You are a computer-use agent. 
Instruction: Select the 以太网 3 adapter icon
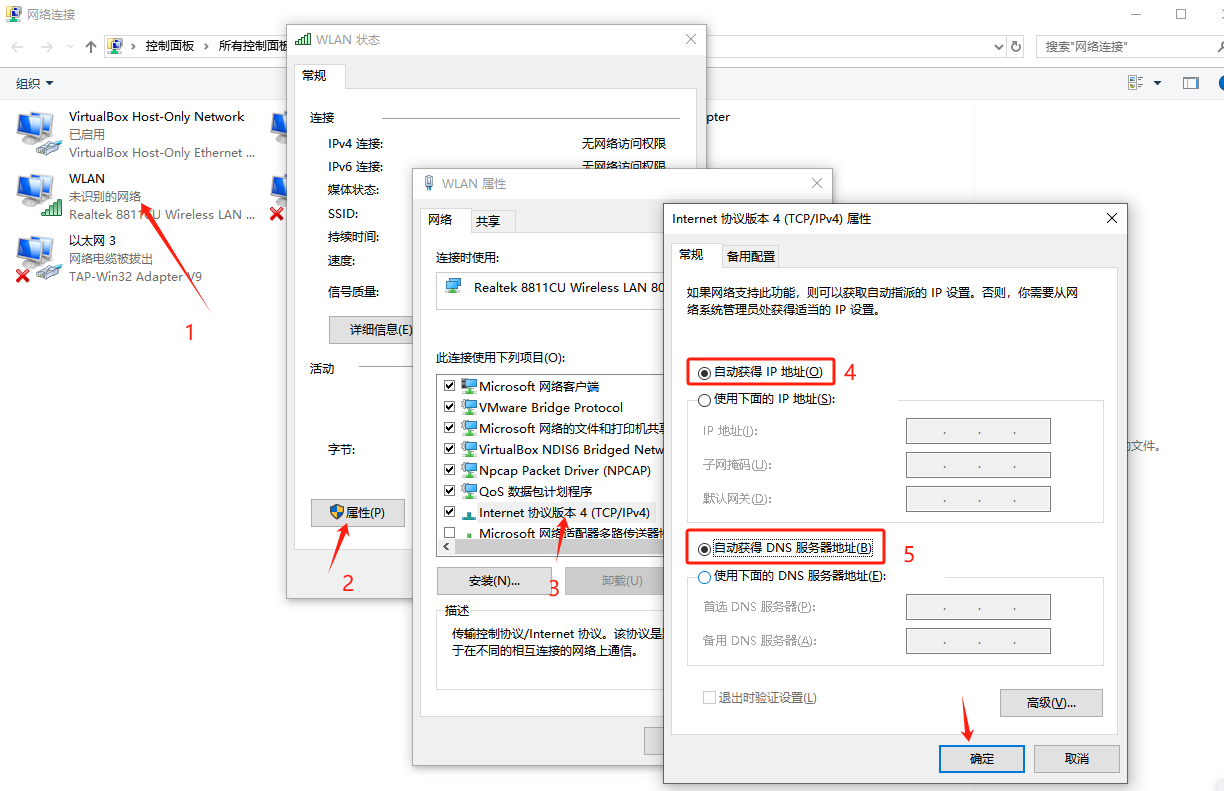(x=38, y=259)
